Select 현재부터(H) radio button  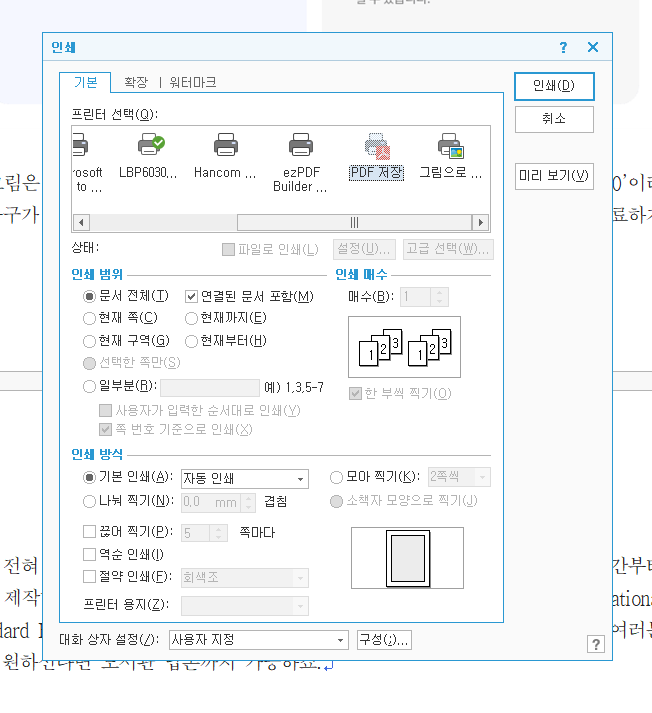coord(191,341)
